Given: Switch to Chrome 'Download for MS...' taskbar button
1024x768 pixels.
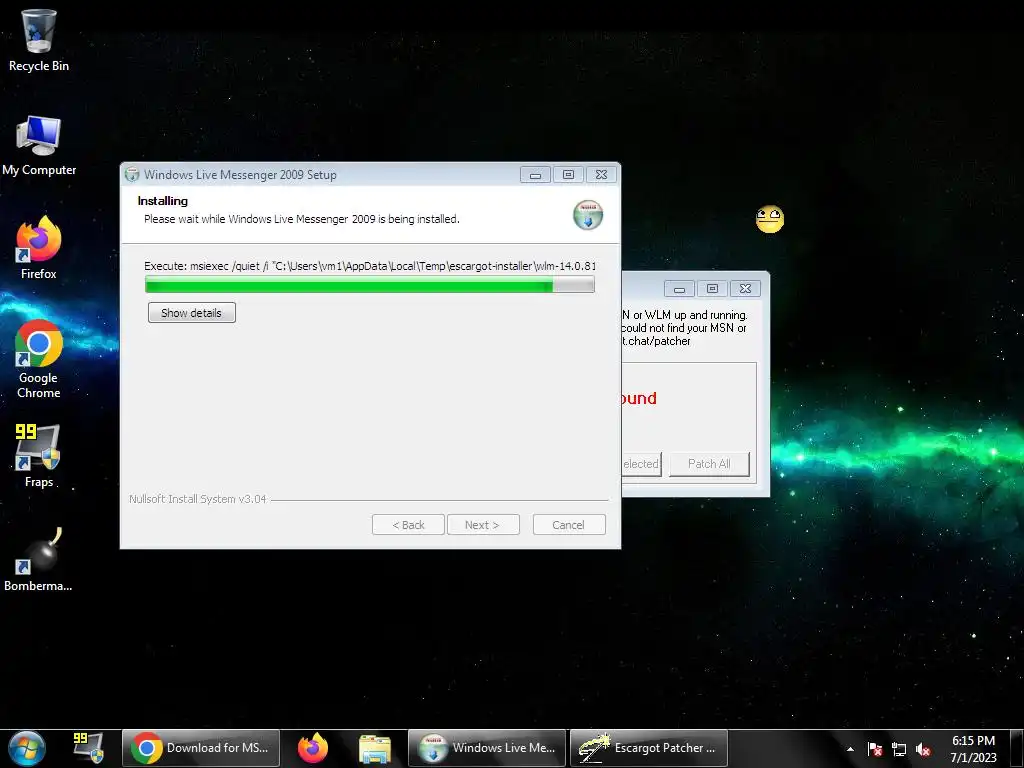Looking at the screenshot, I should tap(200, 748).
